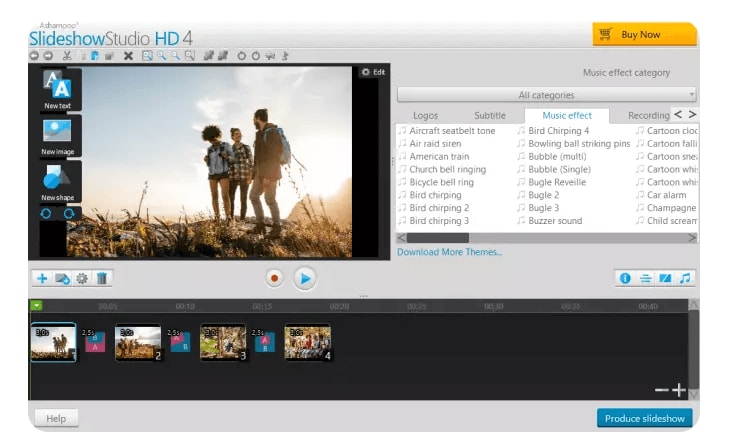Click the right arrow of the effects scrollbar
The width and height of the screenshot is (732, 447).
[x=692, y=238]
